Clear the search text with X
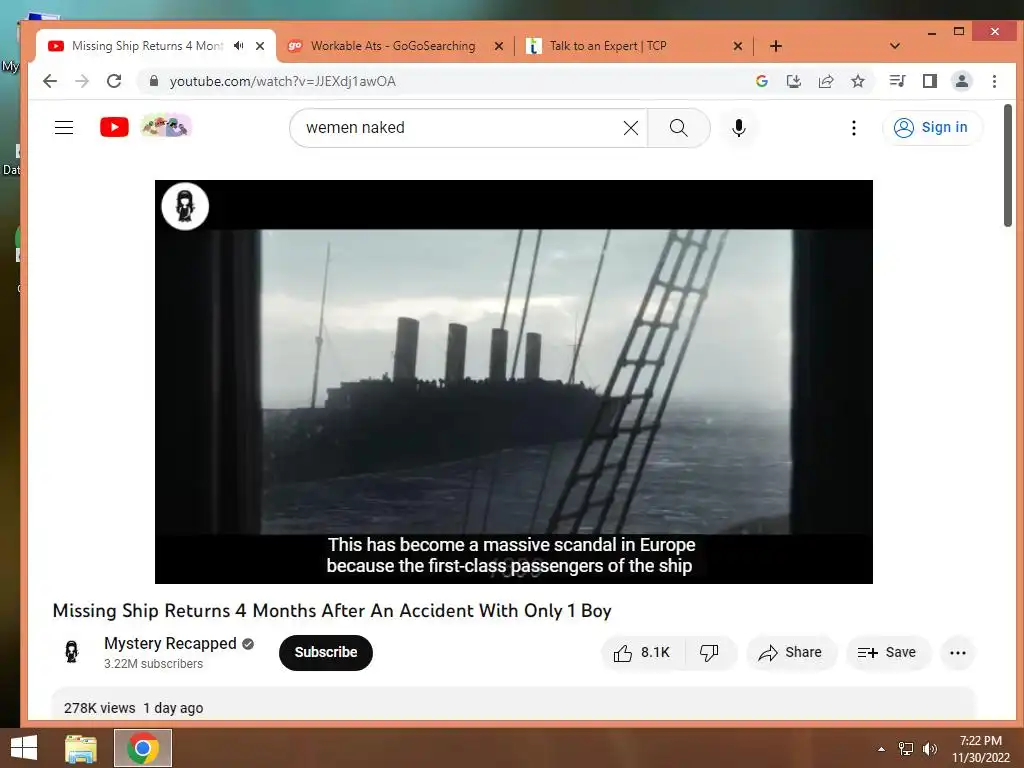 click(631, 128)
